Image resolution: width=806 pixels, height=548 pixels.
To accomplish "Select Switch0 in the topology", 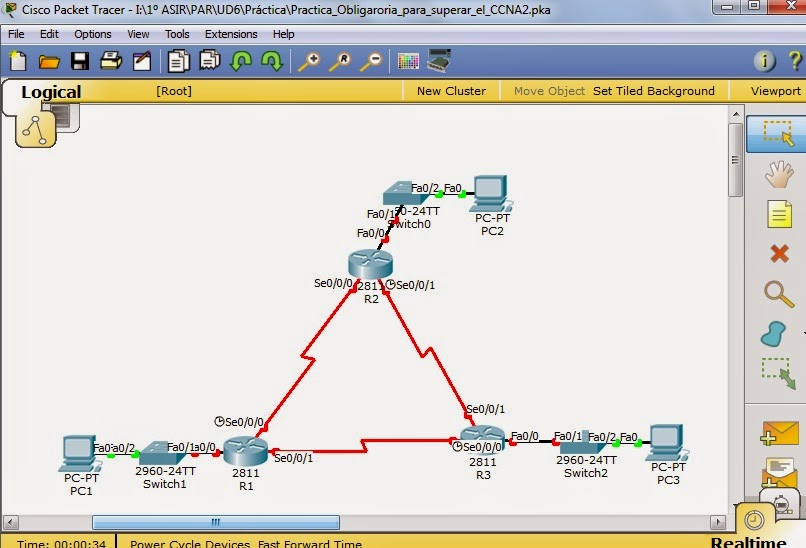I will pos(405,193).
